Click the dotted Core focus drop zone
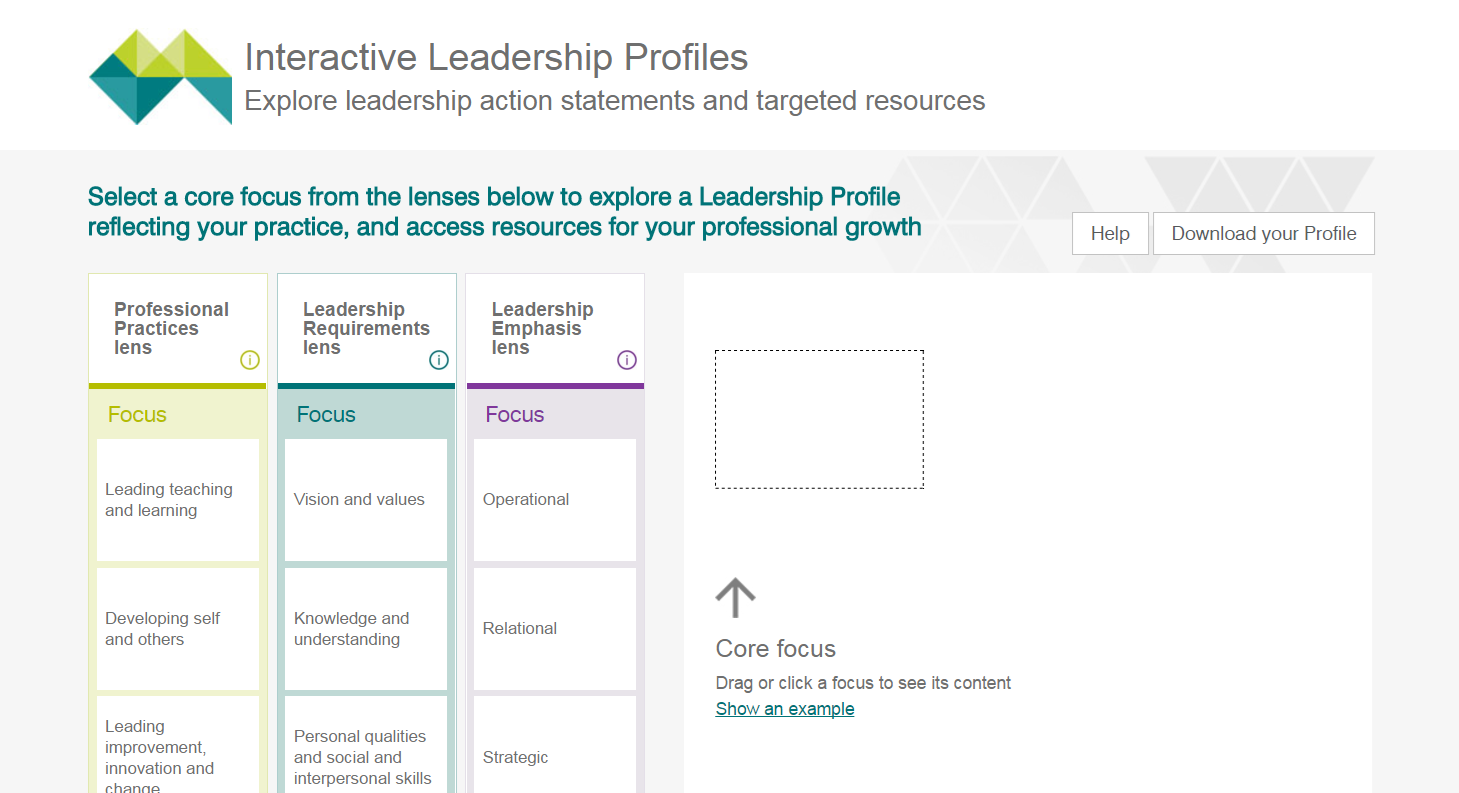 (x=819, y=418)
